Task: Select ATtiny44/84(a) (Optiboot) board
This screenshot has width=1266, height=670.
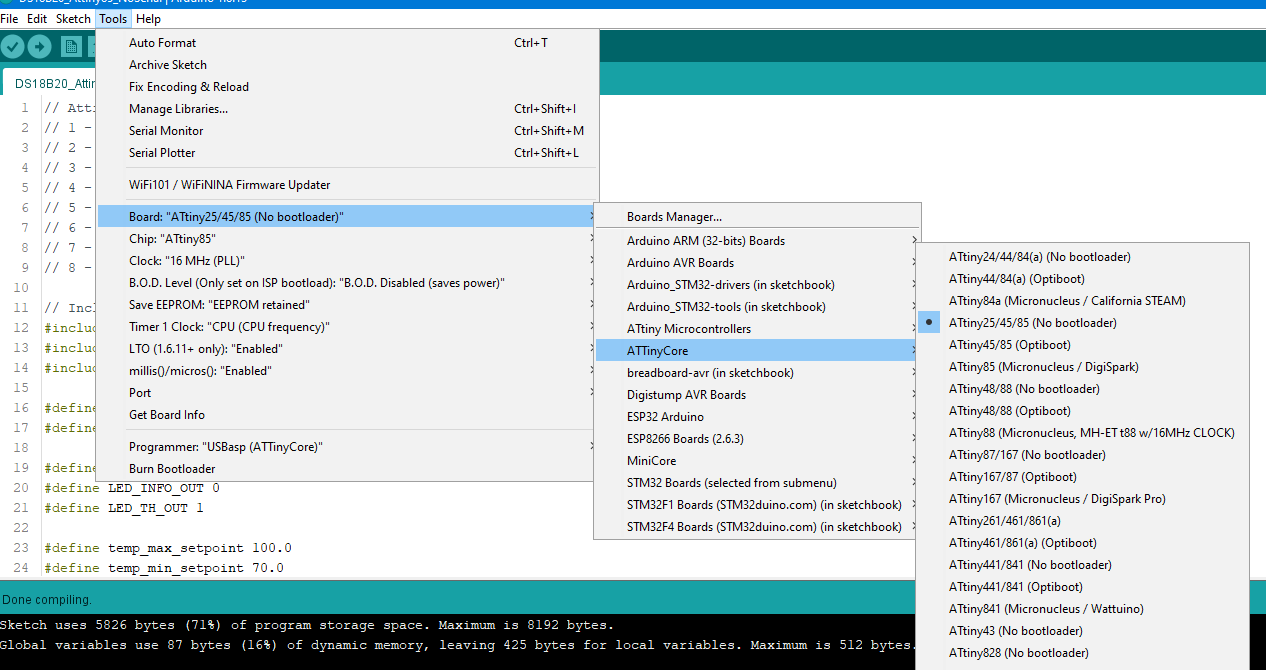Action: point(1083,279)
